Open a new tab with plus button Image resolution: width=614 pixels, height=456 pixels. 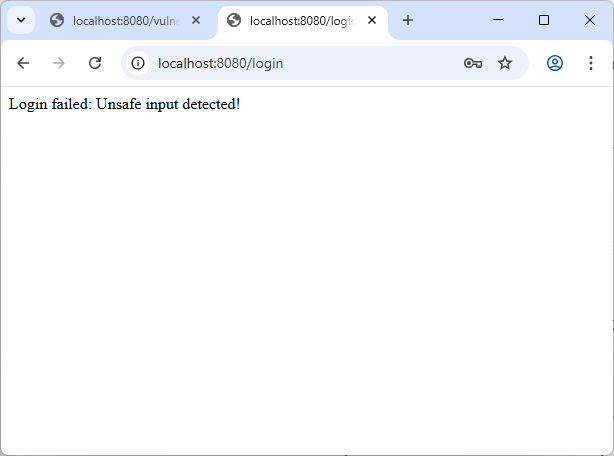point(407,20)
